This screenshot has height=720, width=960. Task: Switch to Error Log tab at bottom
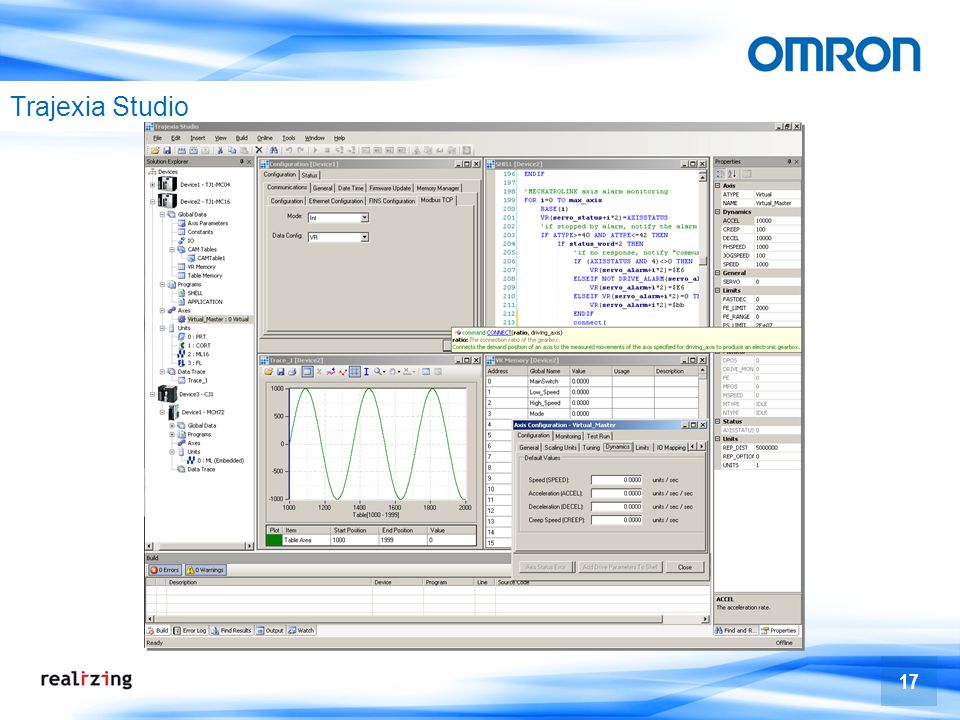(x=190, y=630)
